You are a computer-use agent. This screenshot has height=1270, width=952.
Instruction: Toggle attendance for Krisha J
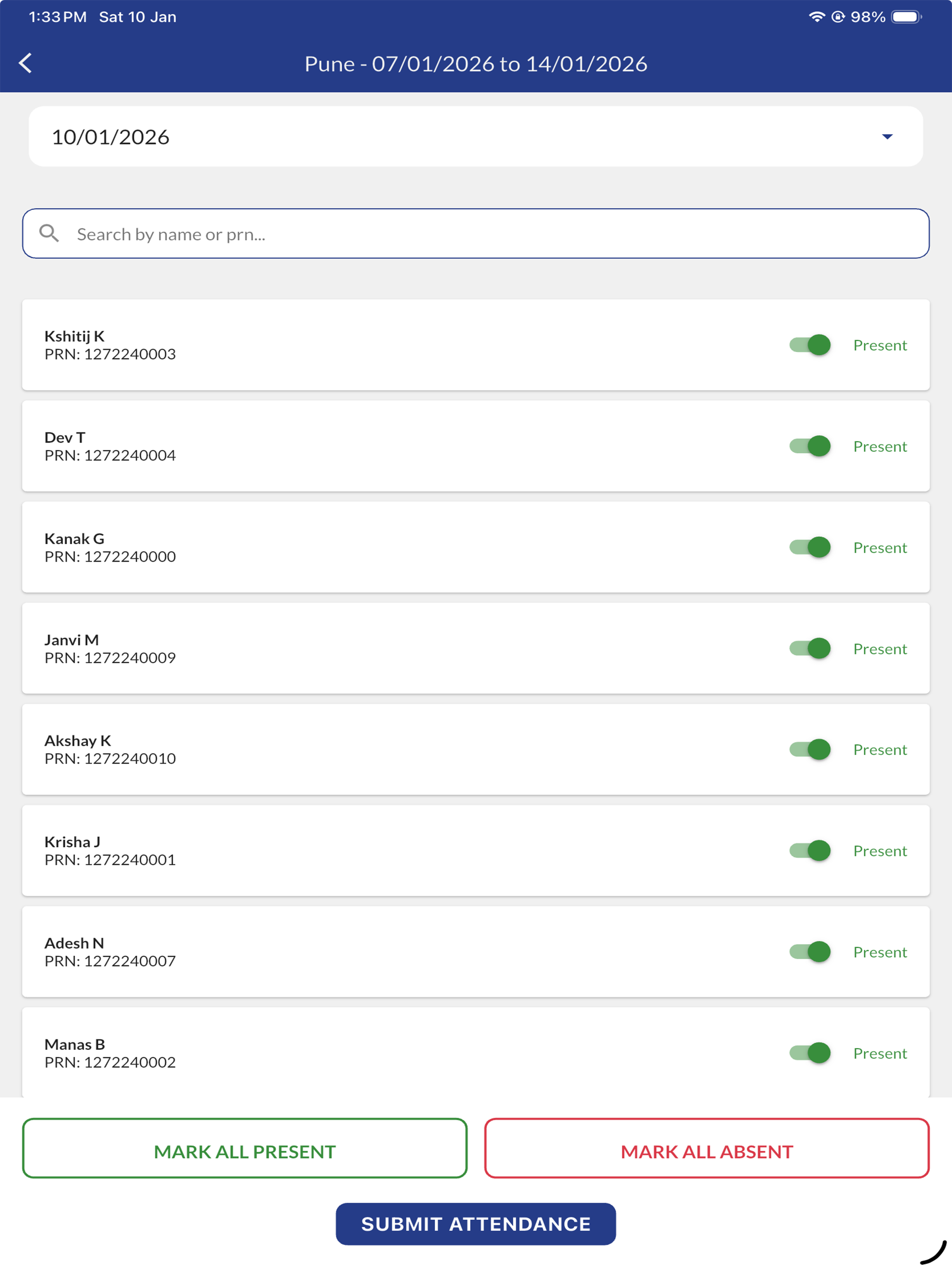pos(809,851)
